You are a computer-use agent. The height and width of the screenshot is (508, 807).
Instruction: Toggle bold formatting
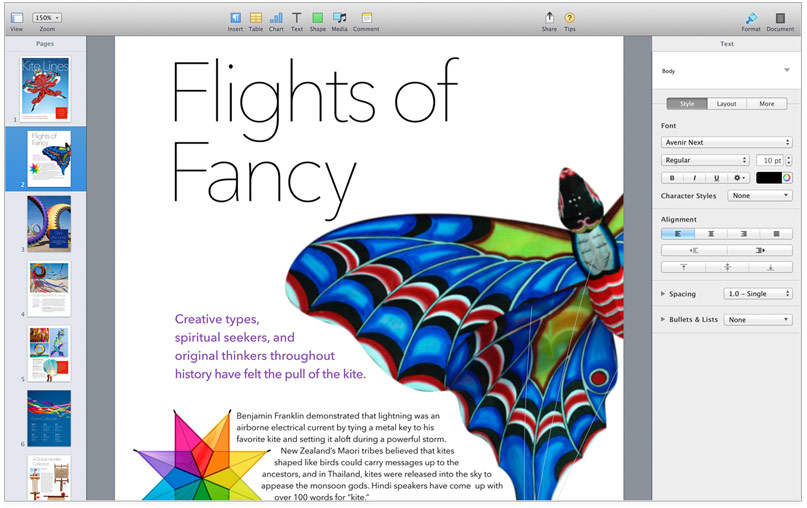tap(672, 178)
